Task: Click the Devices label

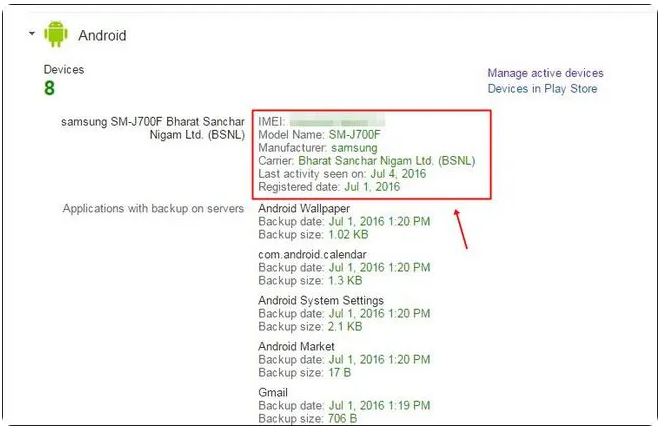Action: pyautogui.click(x=64, y=69)
